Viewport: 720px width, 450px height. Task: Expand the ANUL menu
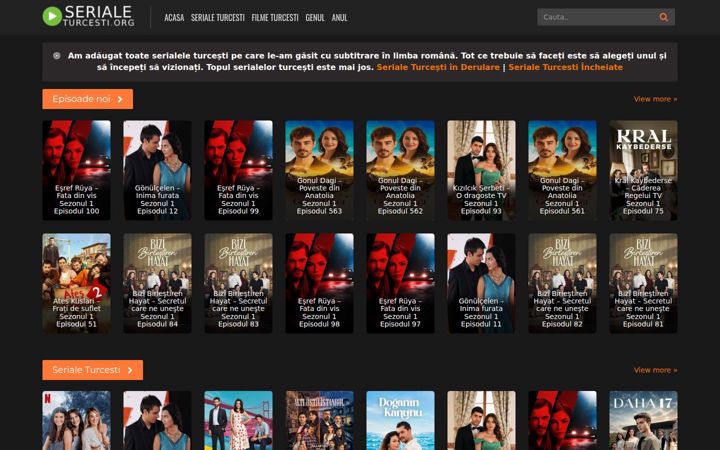pos(339,17)
